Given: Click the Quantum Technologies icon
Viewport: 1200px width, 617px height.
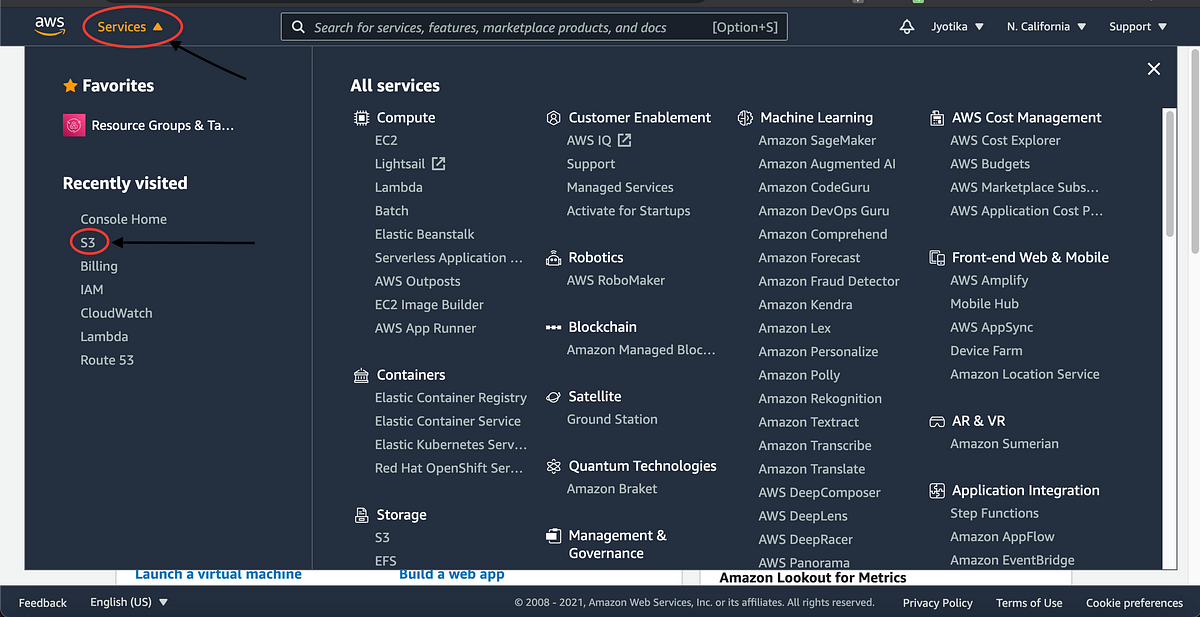Looking at the screenshot, I should tap(554, 465).
